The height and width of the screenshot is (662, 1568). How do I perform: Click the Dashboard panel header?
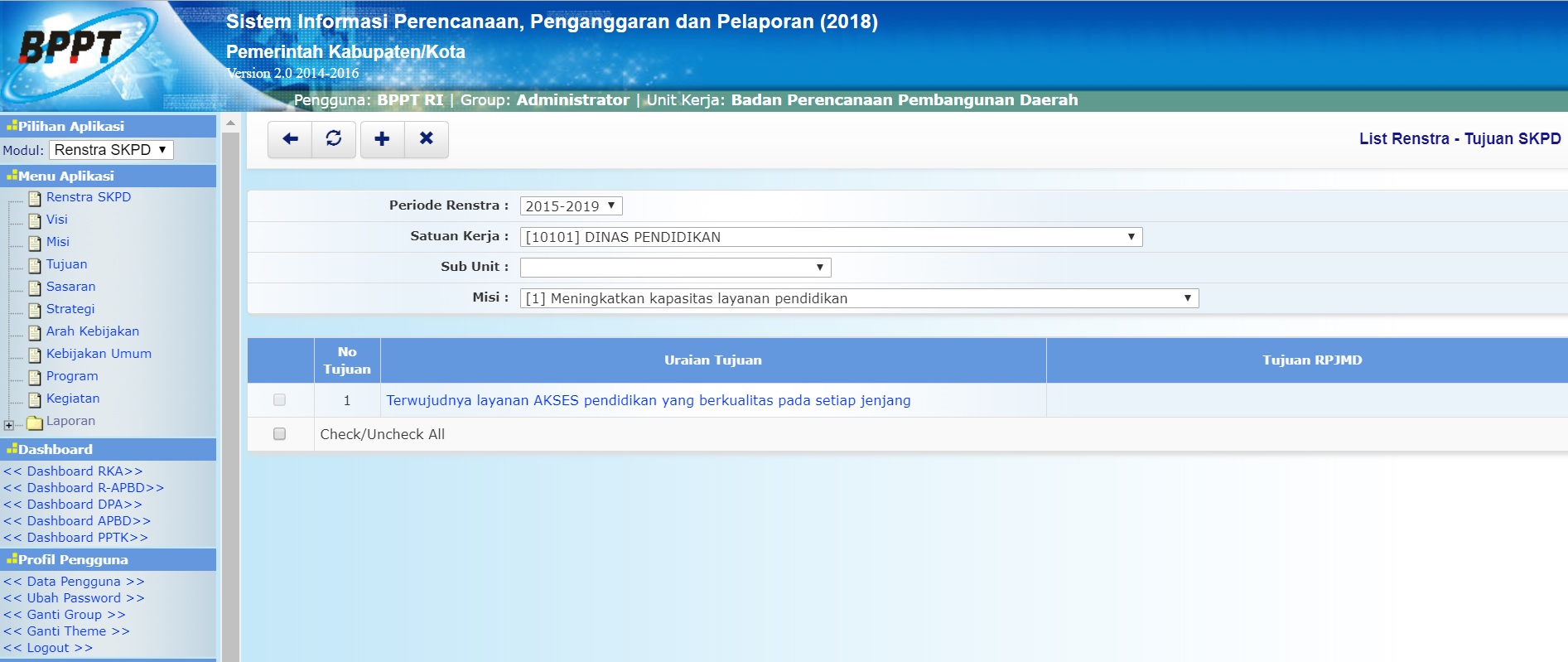109,449
